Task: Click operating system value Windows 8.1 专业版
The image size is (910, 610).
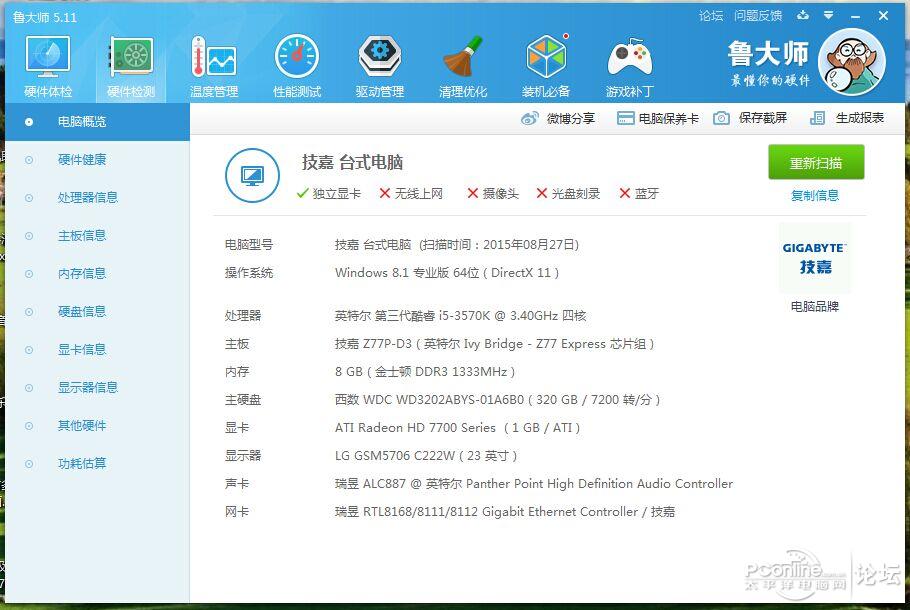Action: 447,273
